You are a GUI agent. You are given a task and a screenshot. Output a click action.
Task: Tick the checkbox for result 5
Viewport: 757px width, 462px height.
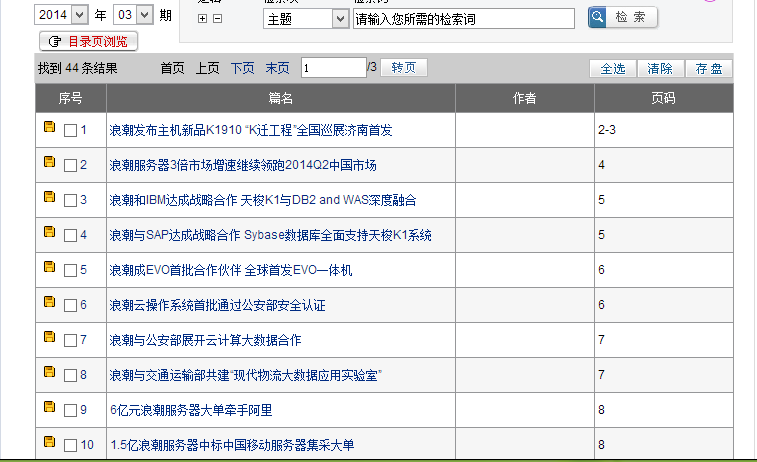pyautogui.click(x=70, y=270)
